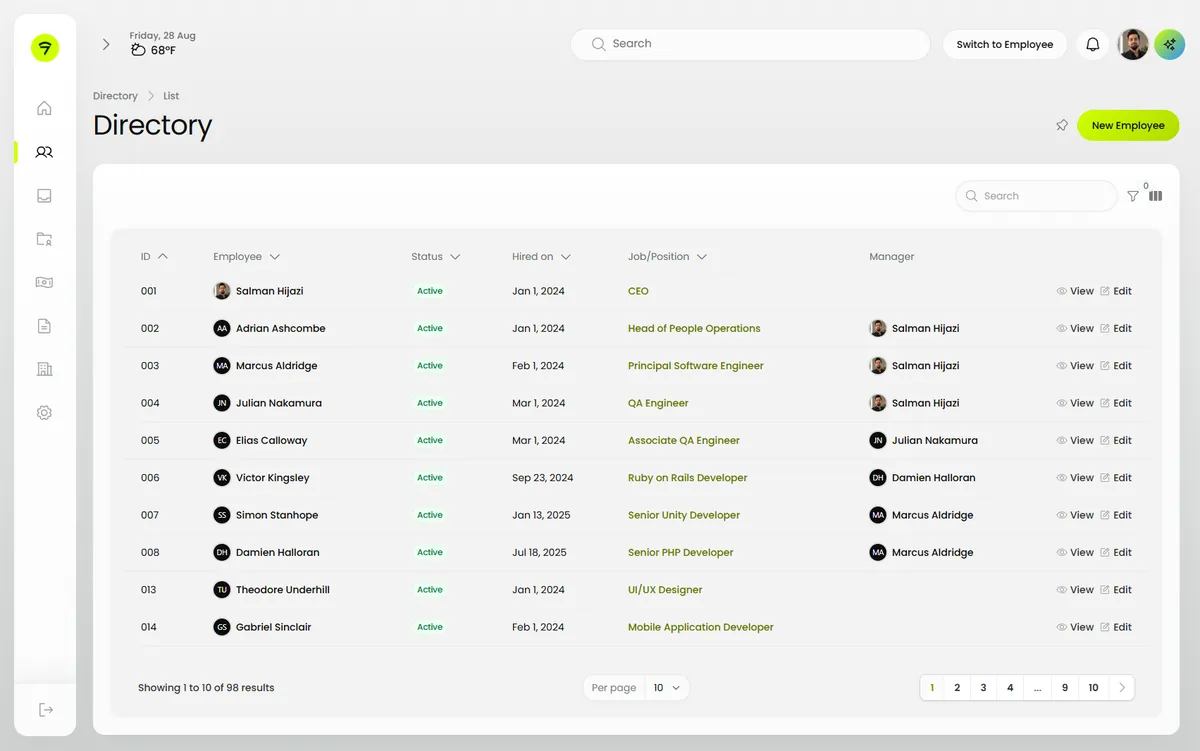The width and height of the screenshot is (1200, 751).
Task: Sort by Employee column chevron
Action: [x=275, y=257]
